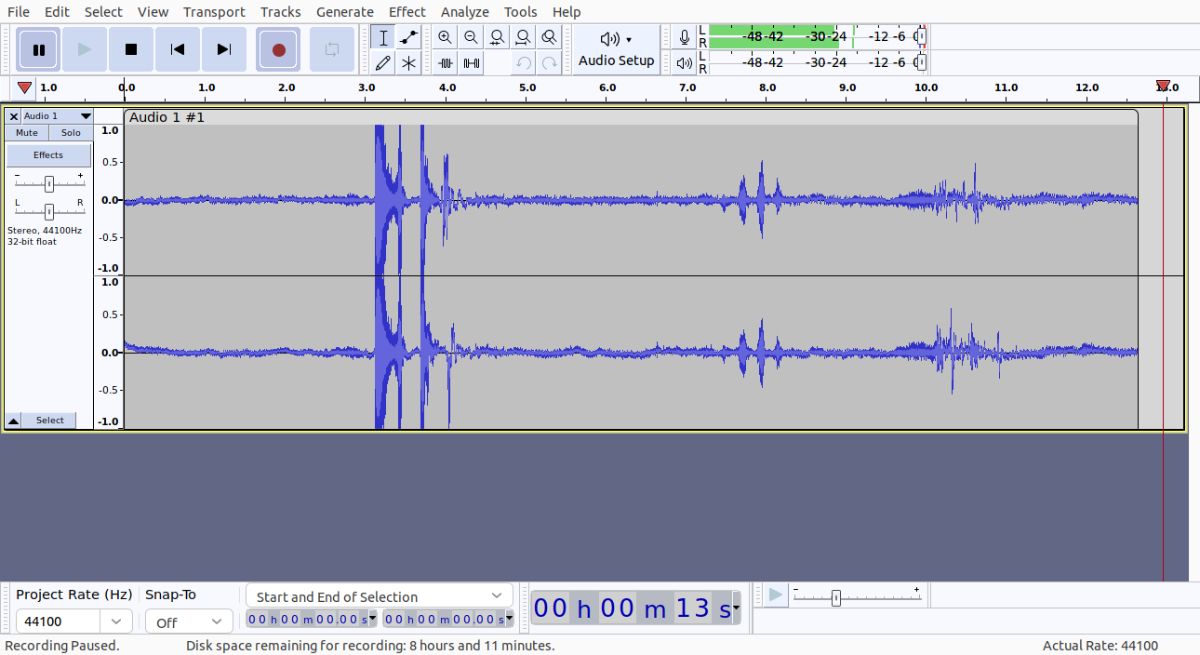The image size is (1200, 655).
Task: Click the speaker Playback Meter icon
Action: point(684,62)
